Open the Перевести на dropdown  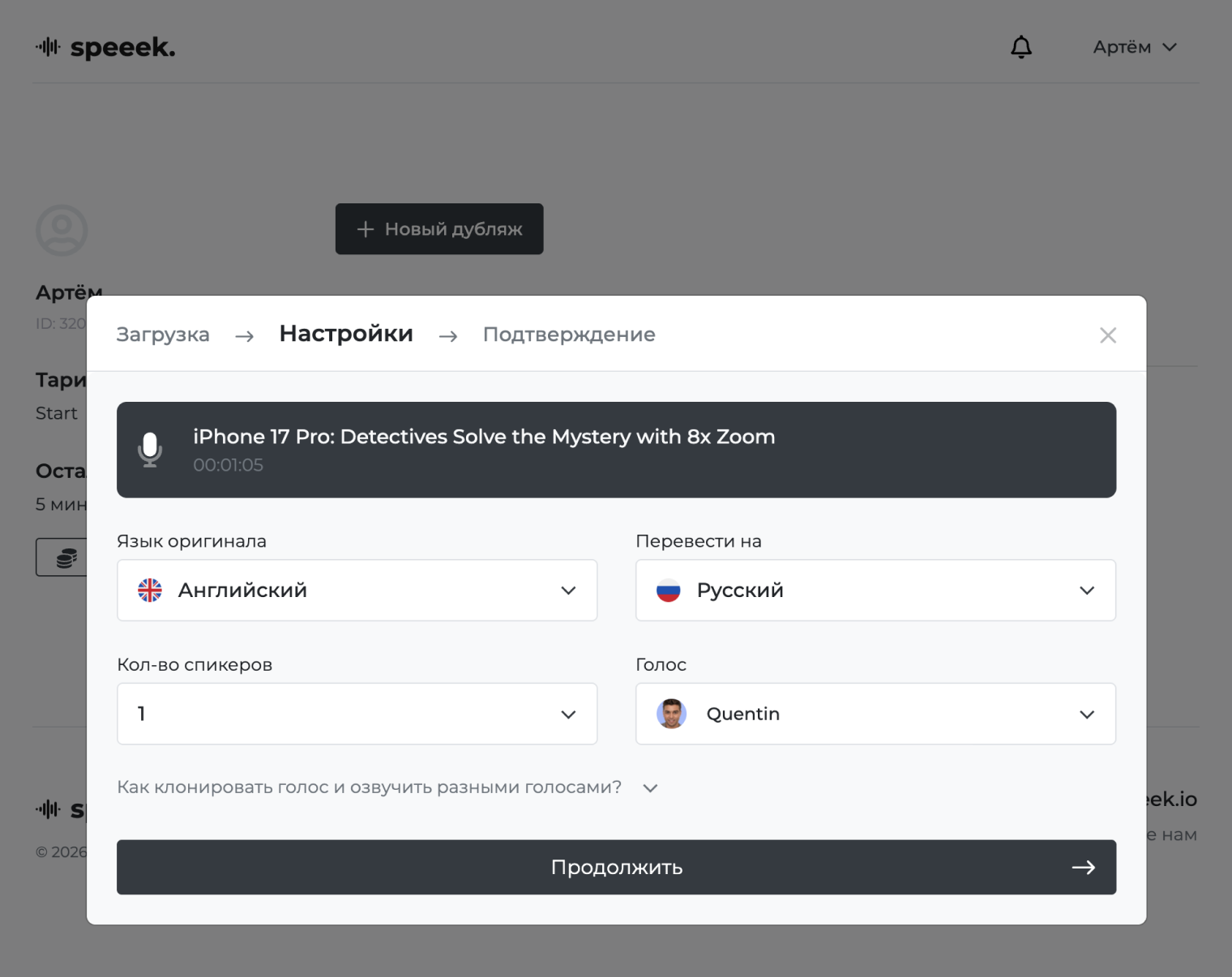[x=876, y=591]
